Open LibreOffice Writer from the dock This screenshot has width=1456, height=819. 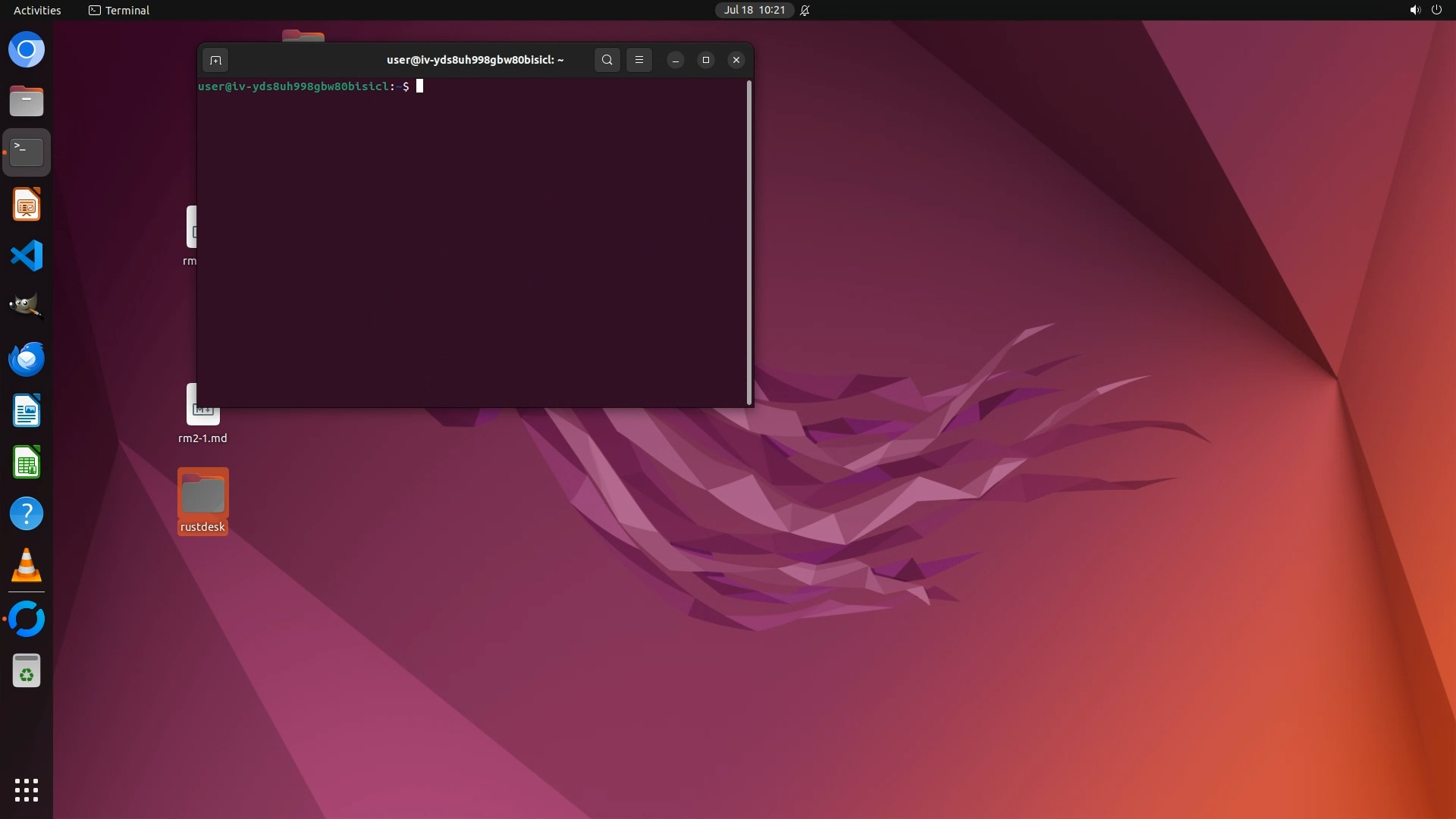(27, 410)
